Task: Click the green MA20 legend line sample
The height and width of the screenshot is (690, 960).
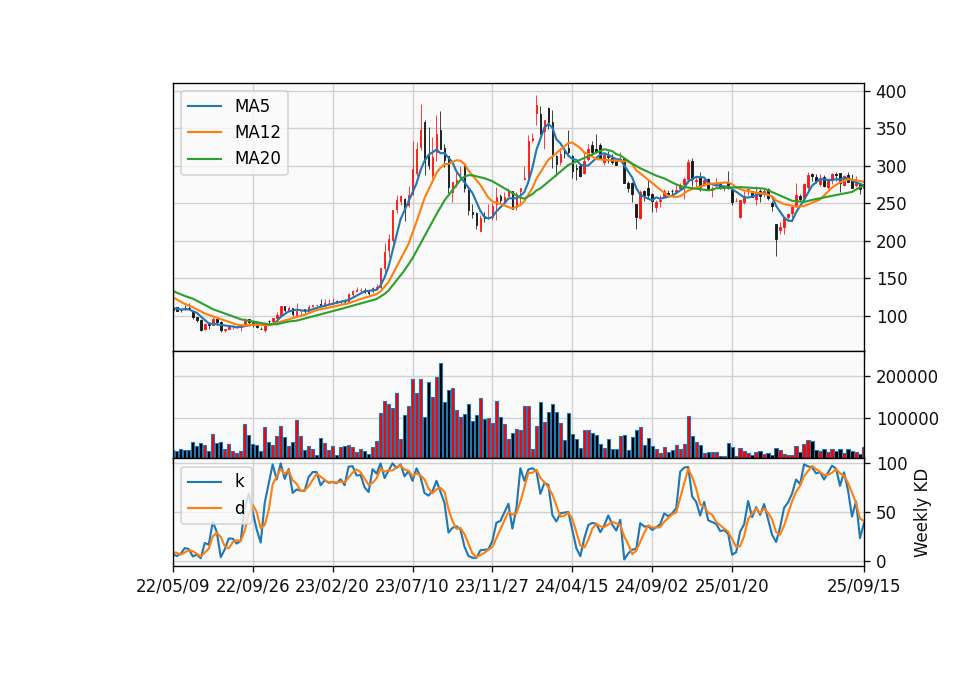Action: tap(204, 158)
